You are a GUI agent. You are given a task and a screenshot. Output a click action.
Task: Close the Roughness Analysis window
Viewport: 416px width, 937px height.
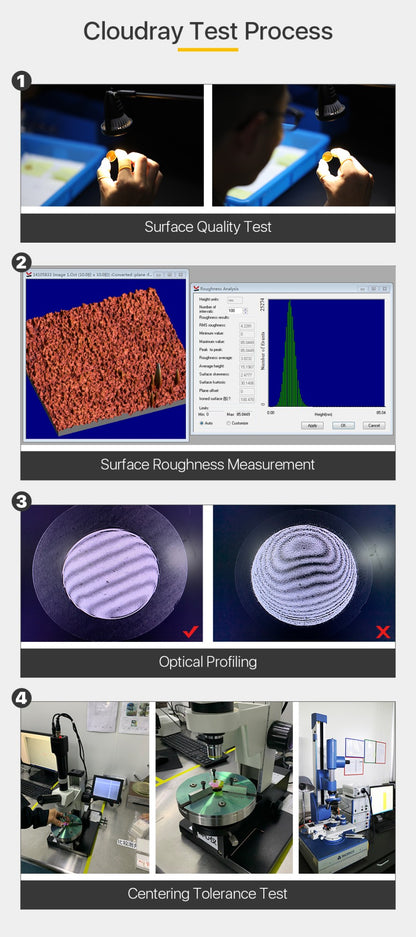point(384,289)
